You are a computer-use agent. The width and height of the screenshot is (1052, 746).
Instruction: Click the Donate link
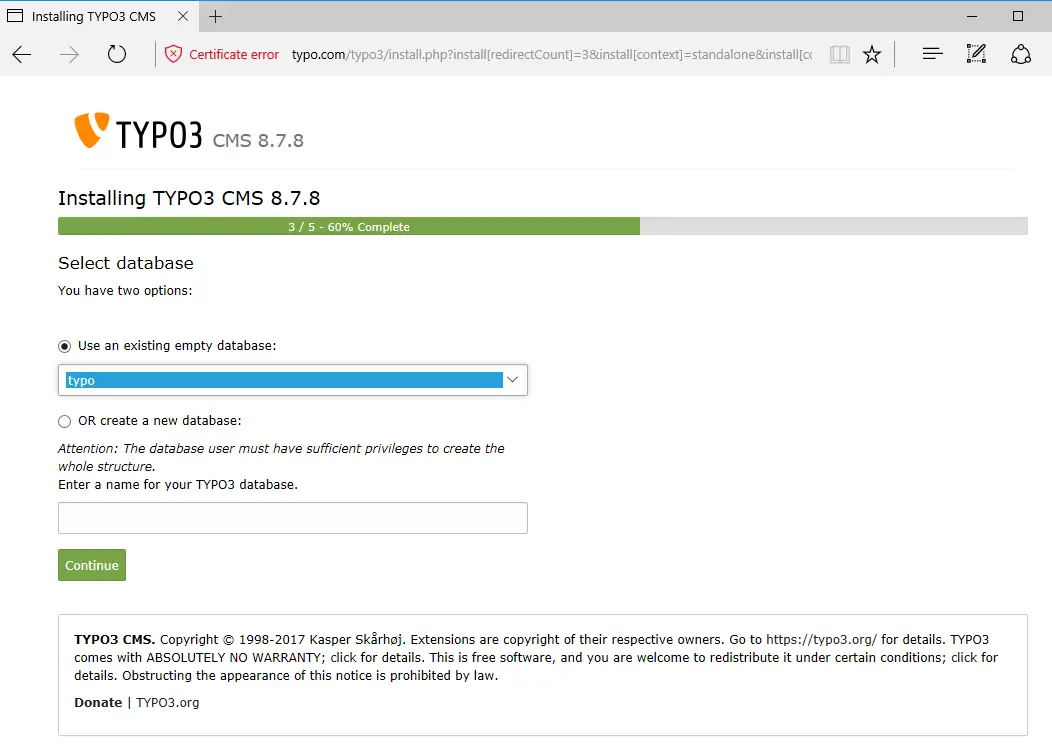coord(98,702)
